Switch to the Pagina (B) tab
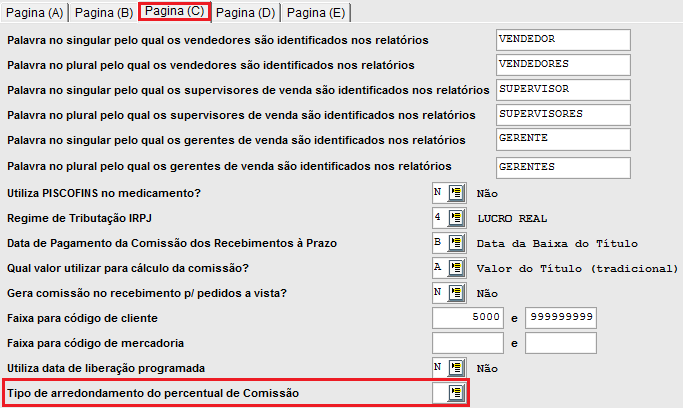The width and height of the screenshot is (683, 408). coord(104,13)
